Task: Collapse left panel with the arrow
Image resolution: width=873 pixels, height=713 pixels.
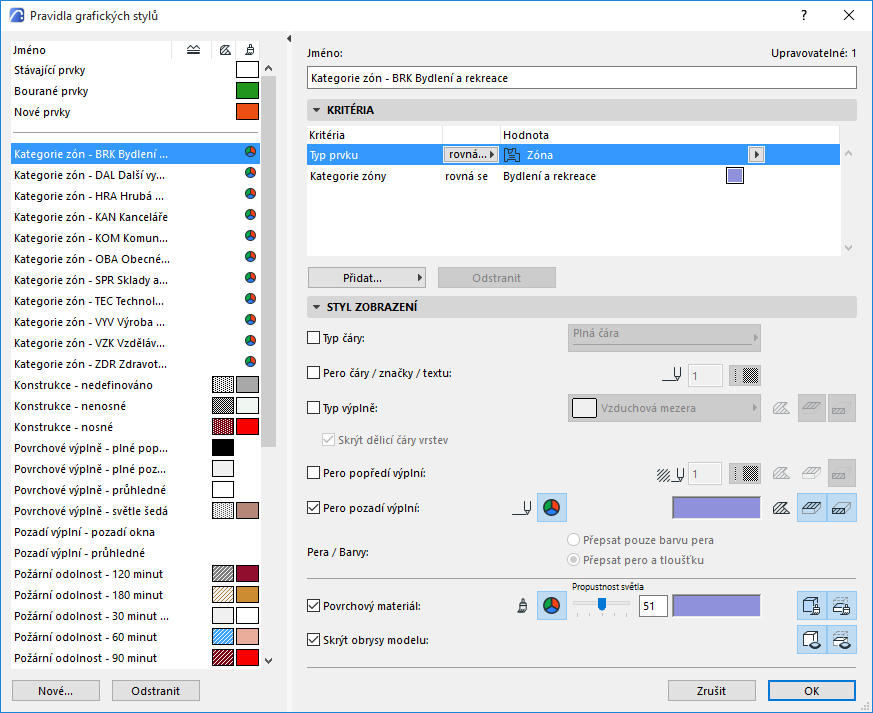Action: [x=289, y=38]
